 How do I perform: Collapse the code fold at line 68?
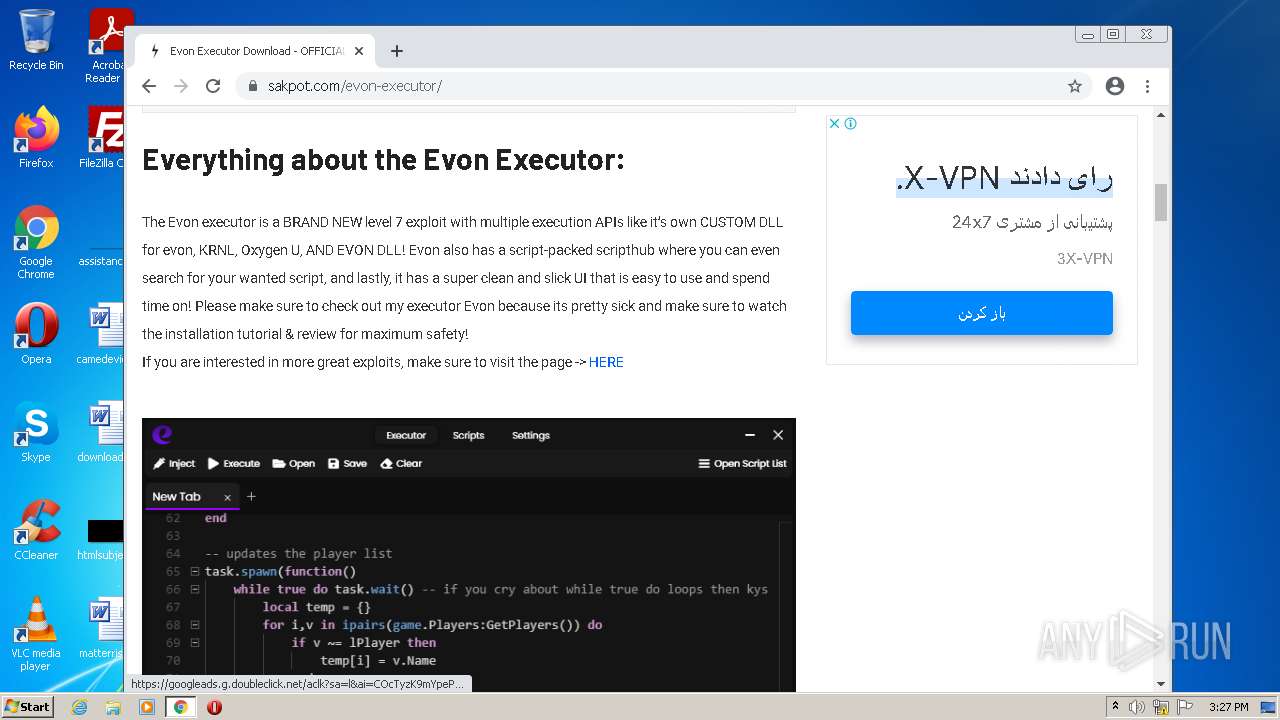tap(195, 625)
